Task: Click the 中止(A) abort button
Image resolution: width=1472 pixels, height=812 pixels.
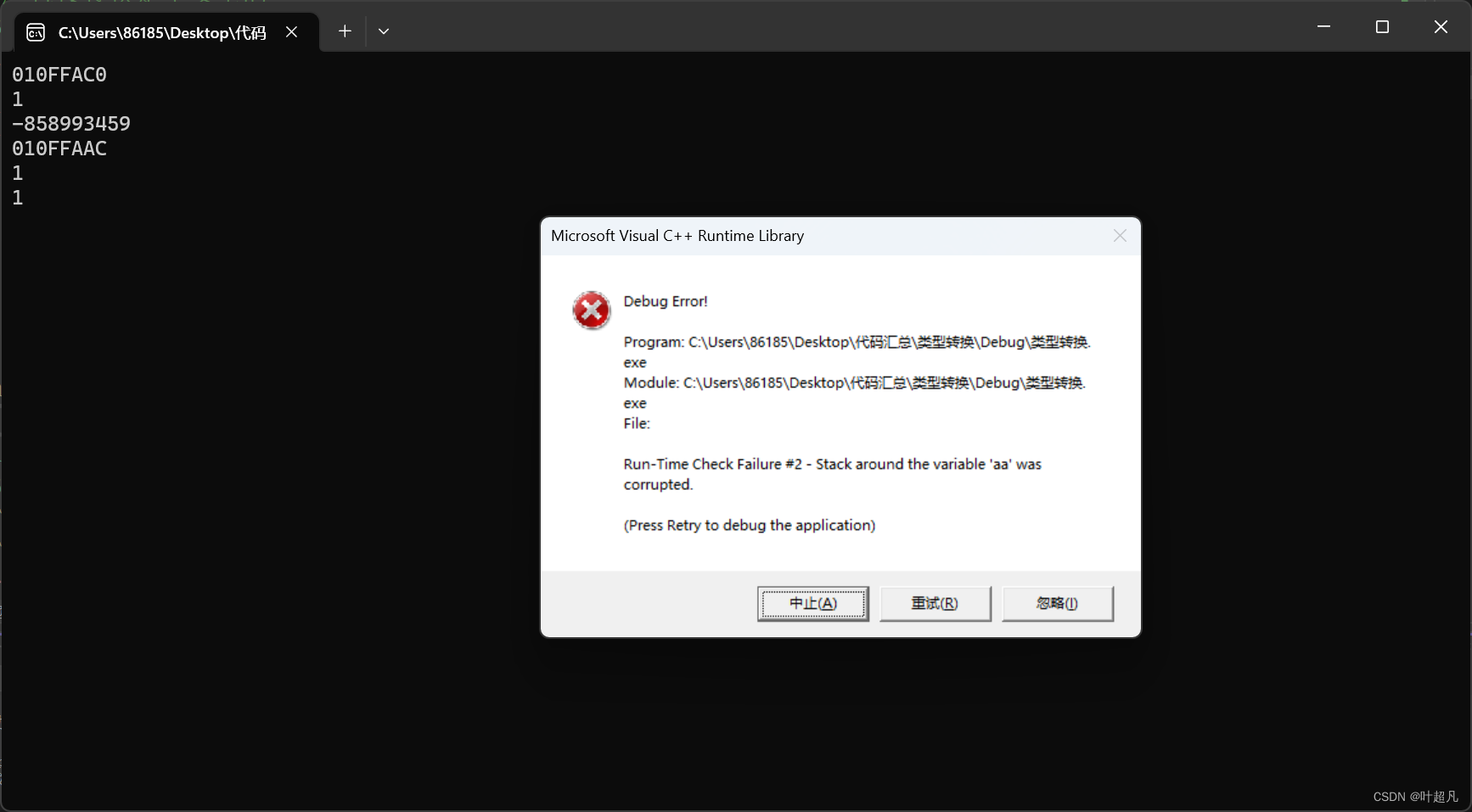Action: click(x=812, y=603)
